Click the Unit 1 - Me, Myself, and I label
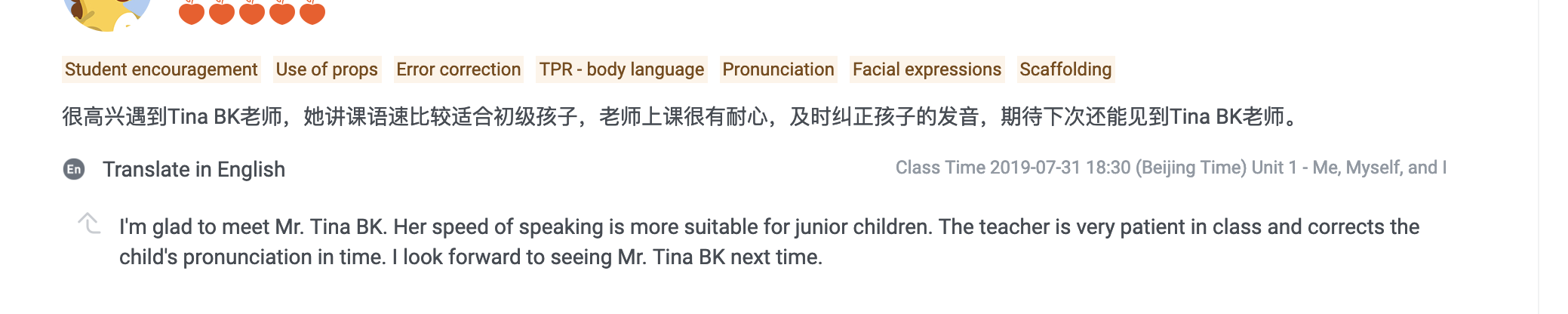Viewport: 1568px width, 314px height. [x=1348, y=168]
